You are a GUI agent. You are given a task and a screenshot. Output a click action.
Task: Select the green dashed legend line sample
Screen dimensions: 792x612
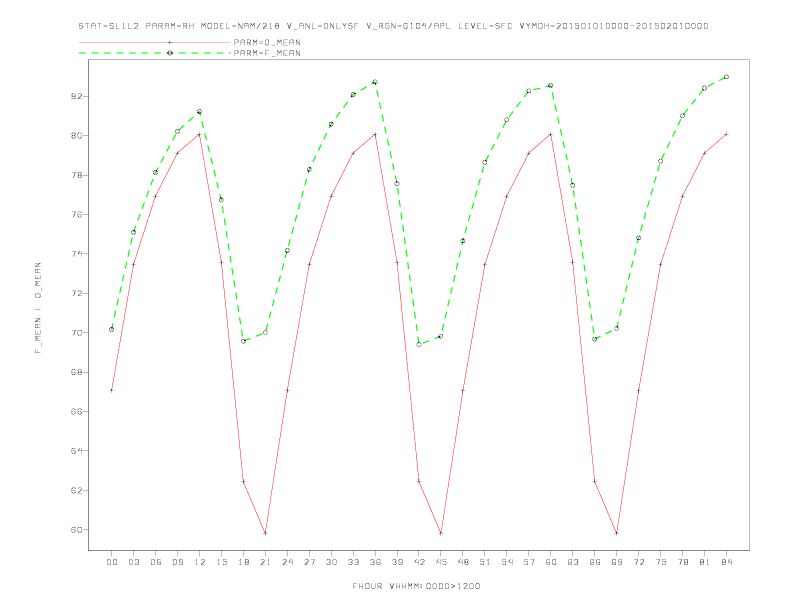pos(155,53)
